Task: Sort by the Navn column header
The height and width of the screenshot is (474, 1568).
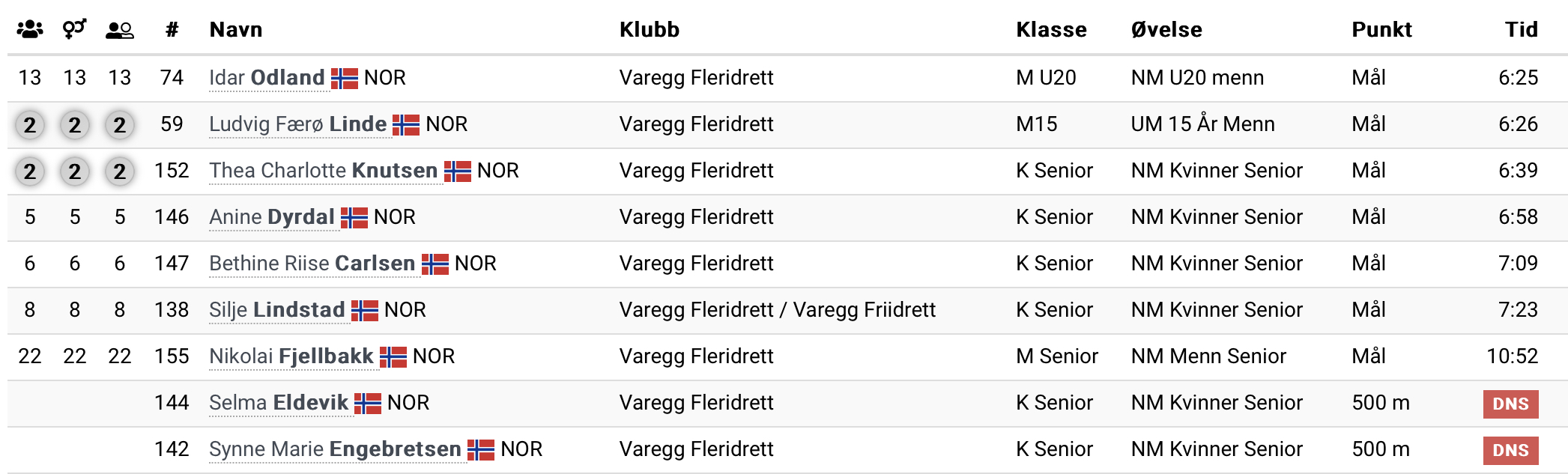Action: click(x=236, y=29)
